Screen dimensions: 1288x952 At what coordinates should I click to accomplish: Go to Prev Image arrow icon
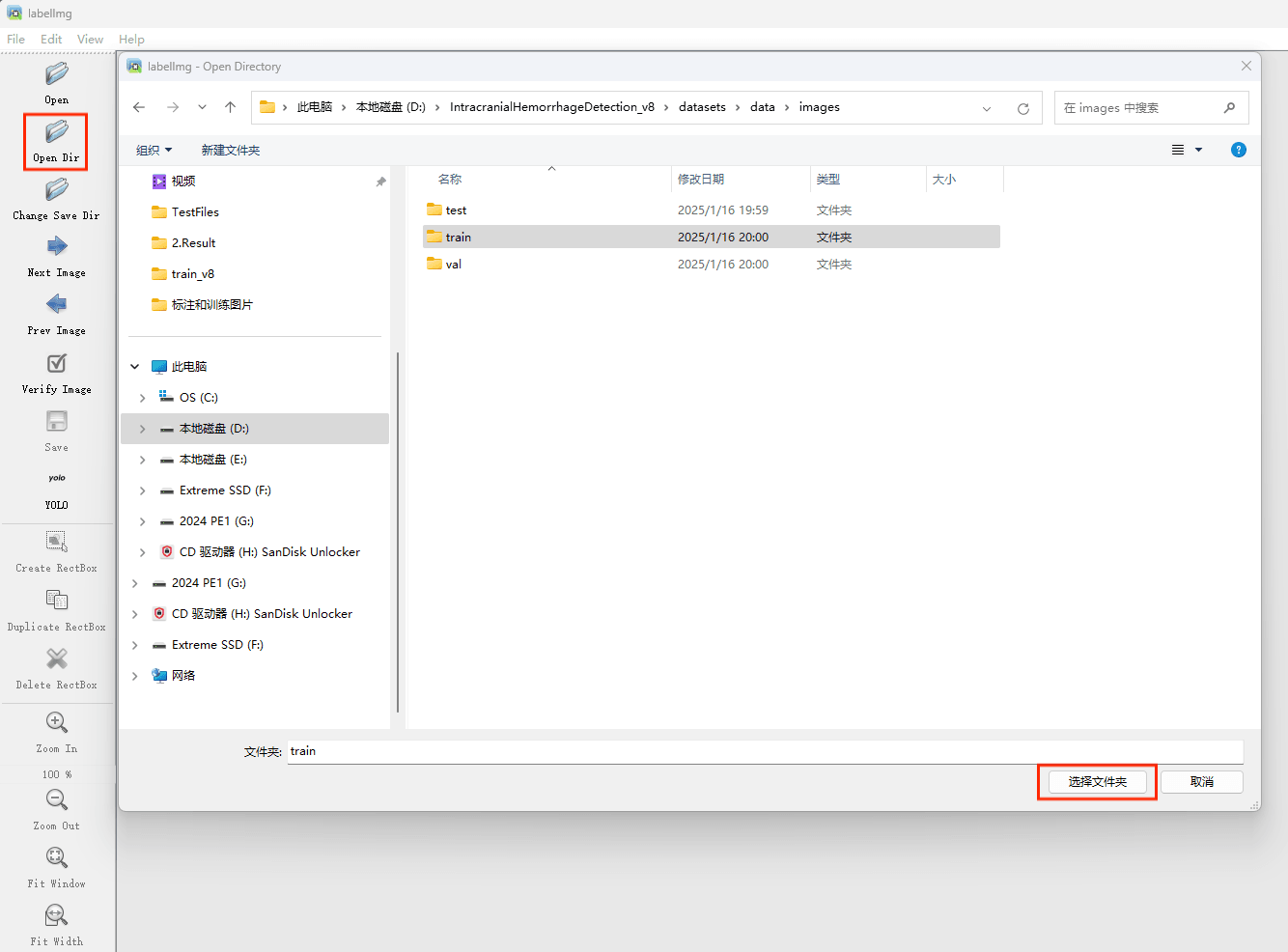(x=57, y=305)
